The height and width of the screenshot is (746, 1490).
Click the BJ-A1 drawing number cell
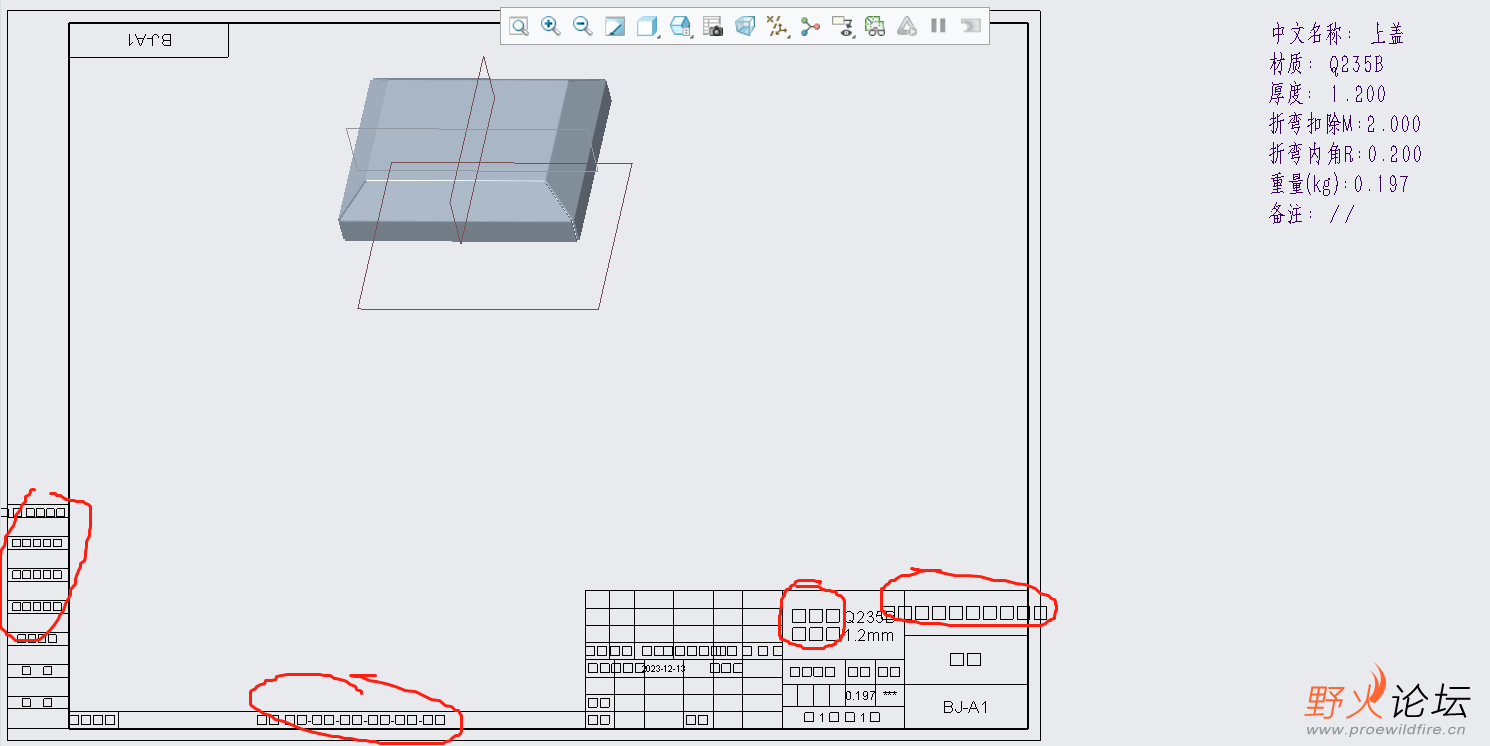966,707
